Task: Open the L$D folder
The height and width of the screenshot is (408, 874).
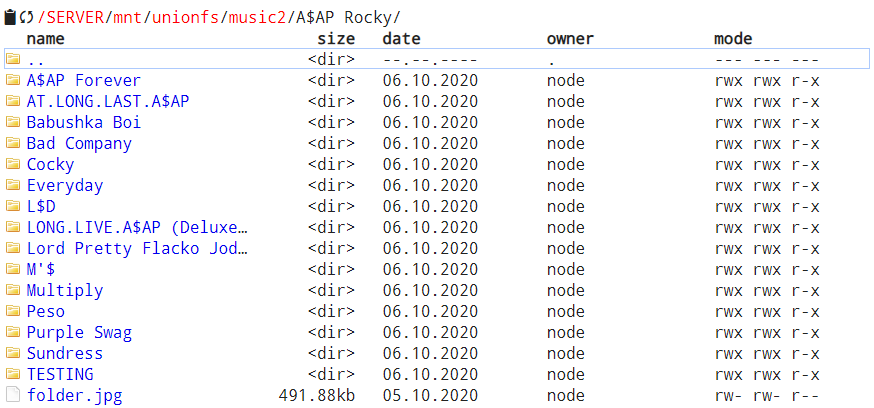Action: tap(41, 206)
